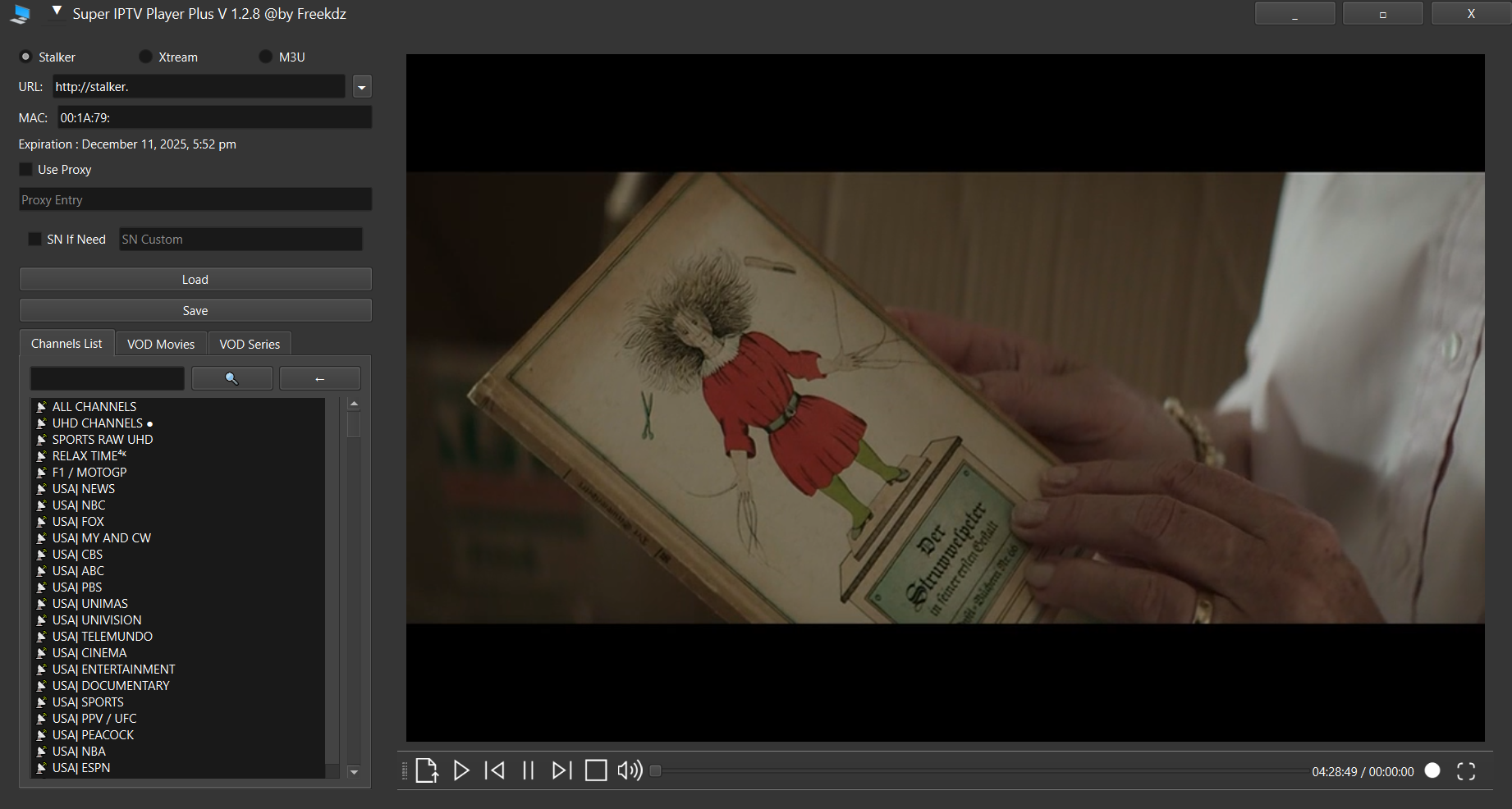Select F1 / MOTOGP category
Viewport: 1512px width, 809px height.
[89, 472]
